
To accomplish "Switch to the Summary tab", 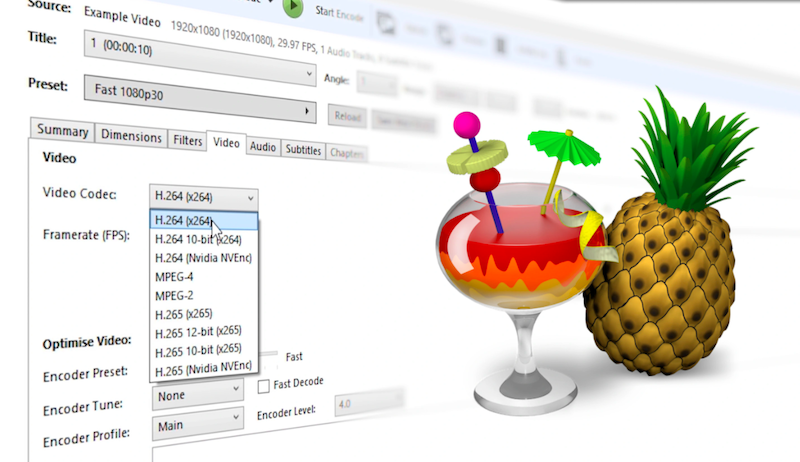I will coord(62,131).
